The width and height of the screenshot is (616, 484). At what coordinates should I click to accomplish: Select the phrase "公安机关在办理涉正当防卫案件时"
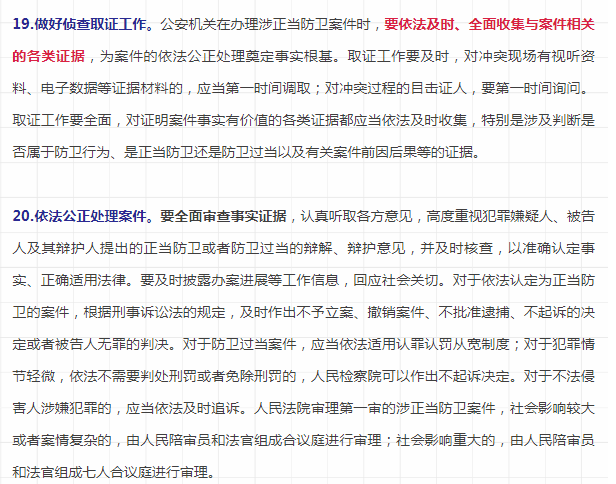pyautogui.click(x=265, y=24)
